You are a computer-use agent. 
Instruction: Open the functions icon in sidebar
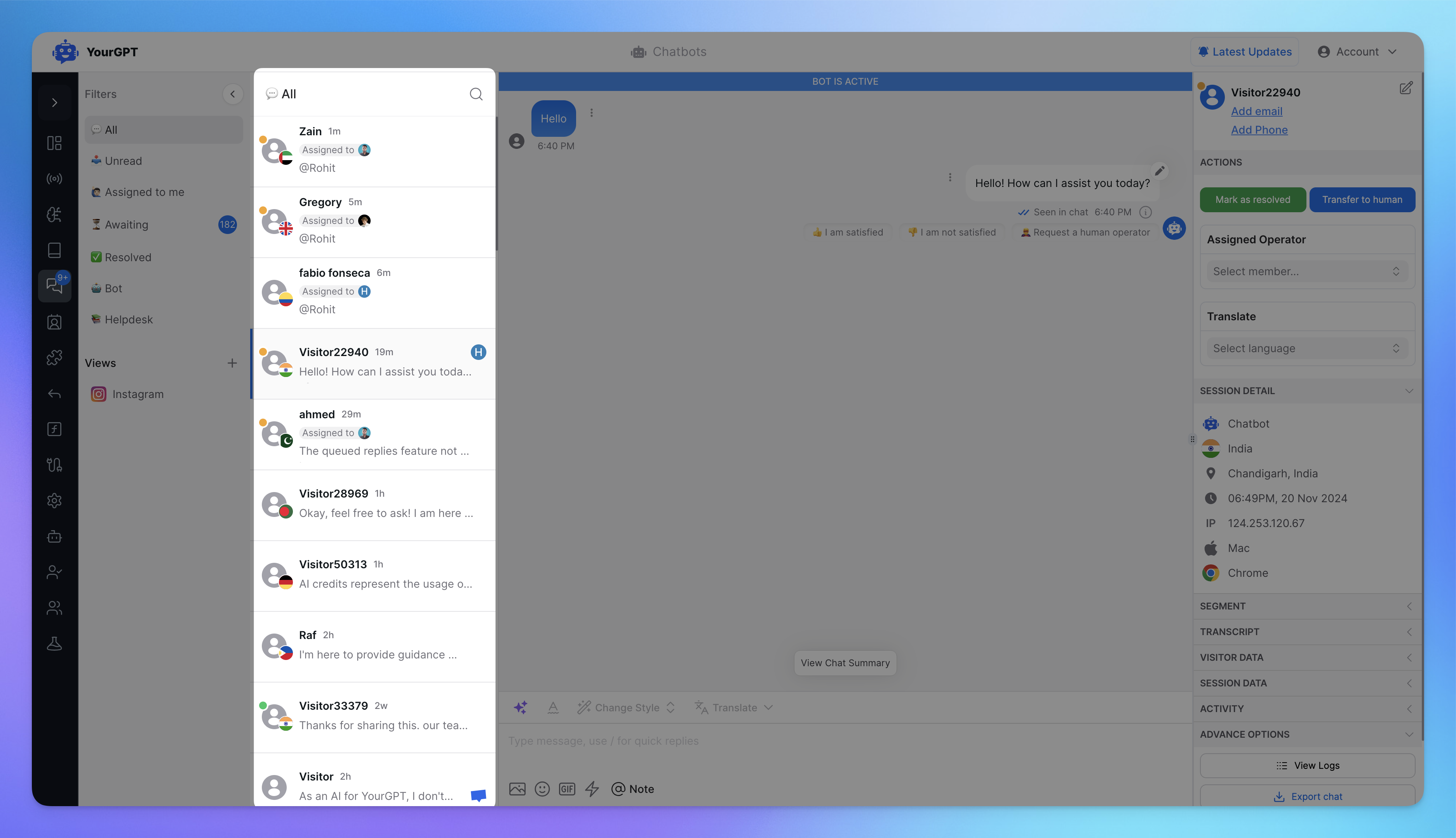(55, 429)
